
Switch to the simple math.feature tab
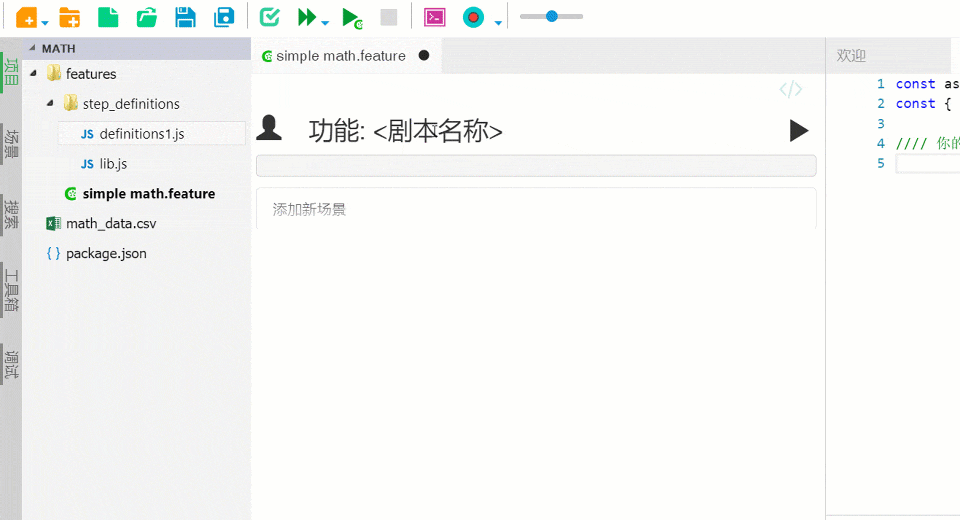click(x=340, y=56)
